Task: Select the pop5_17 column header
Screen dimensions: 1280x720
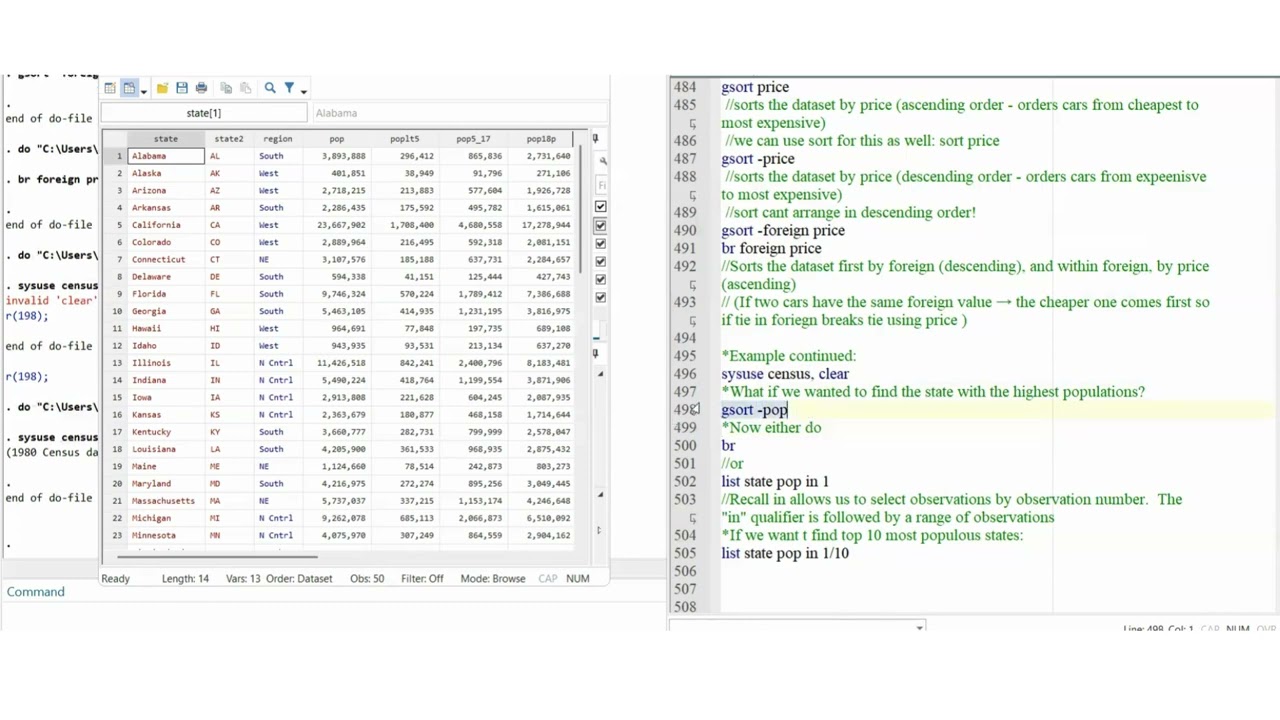Action: tap(473, 139)
